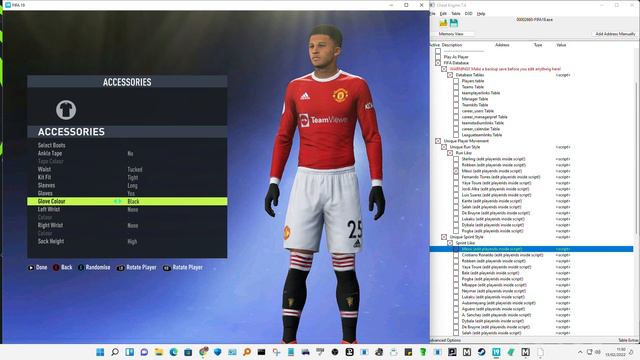Toggle the WARNING backup save group

(x=444, y=69)
